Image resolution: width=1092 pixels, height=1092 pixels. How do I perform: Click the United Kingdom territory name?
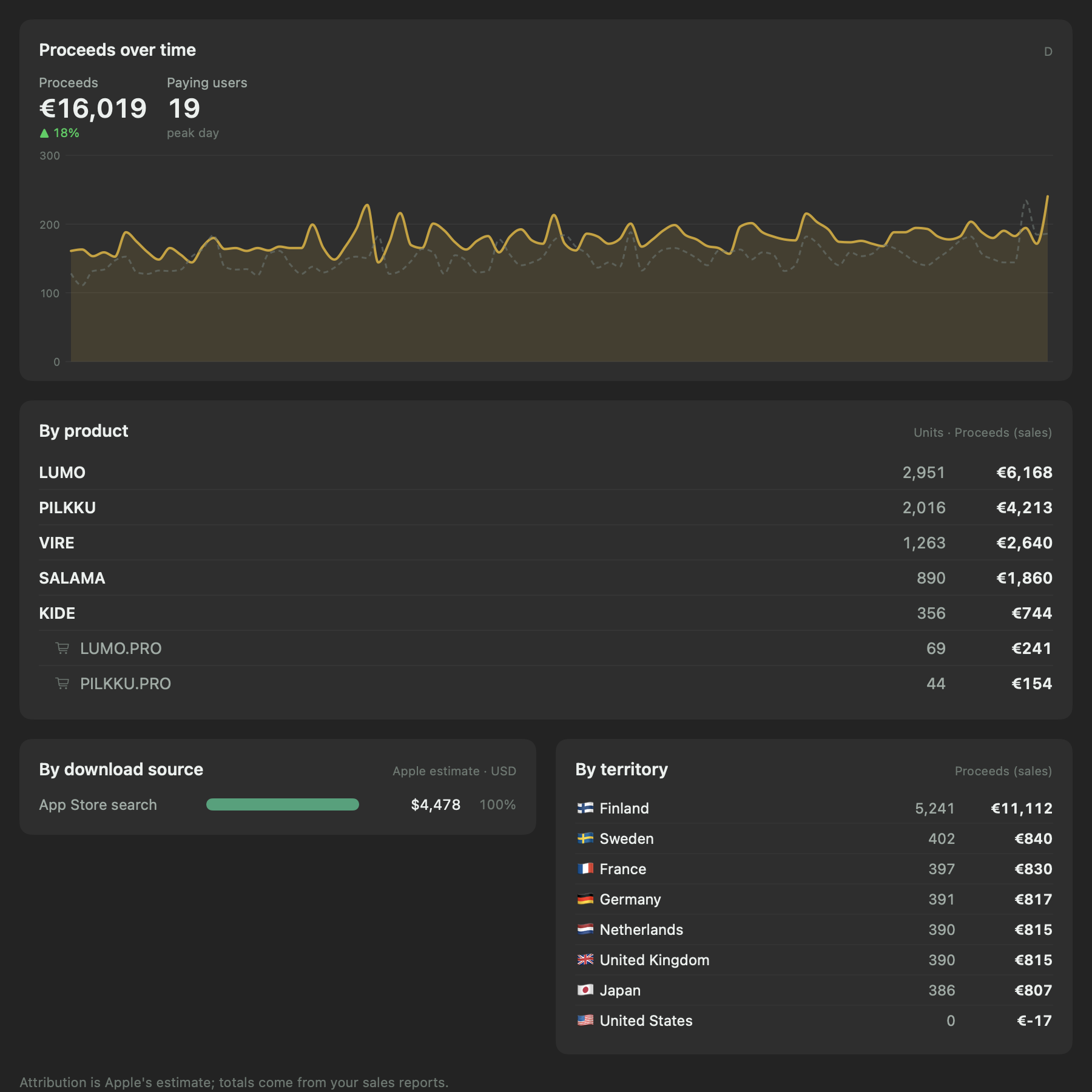click(x=655, y=960)
